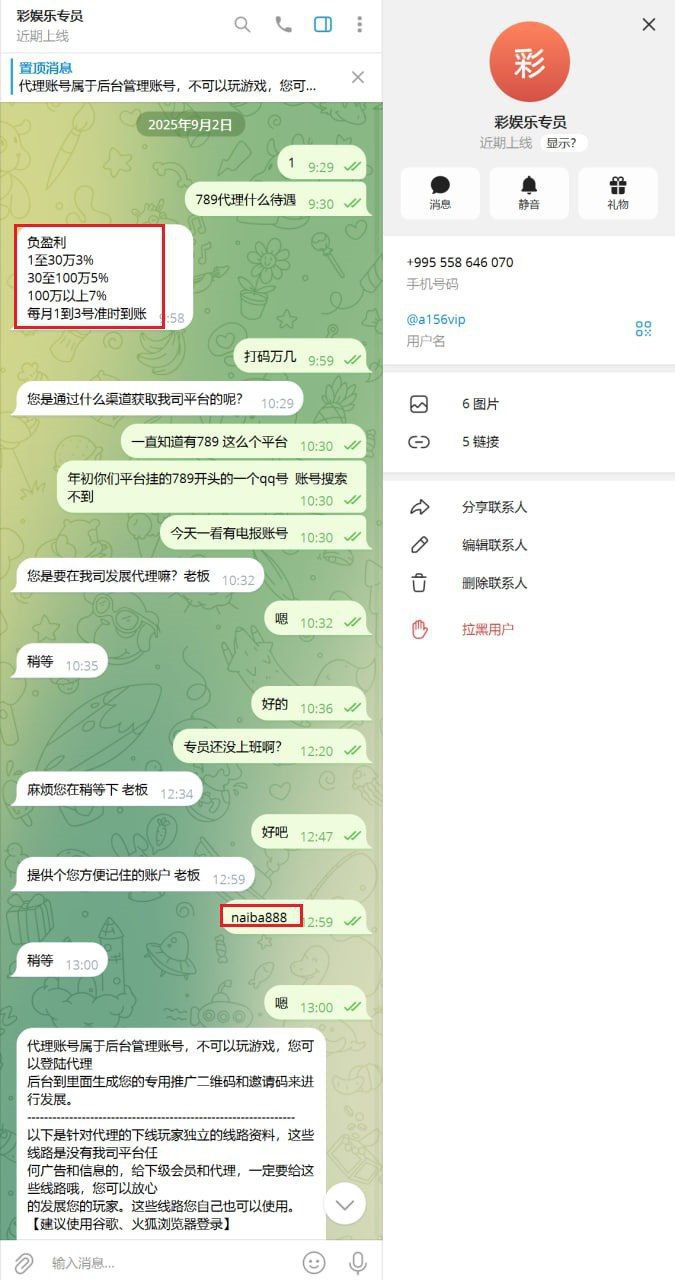Attach a file with paperclip icon
This screenshot has height=1280, width=675.
(24, 1263)
